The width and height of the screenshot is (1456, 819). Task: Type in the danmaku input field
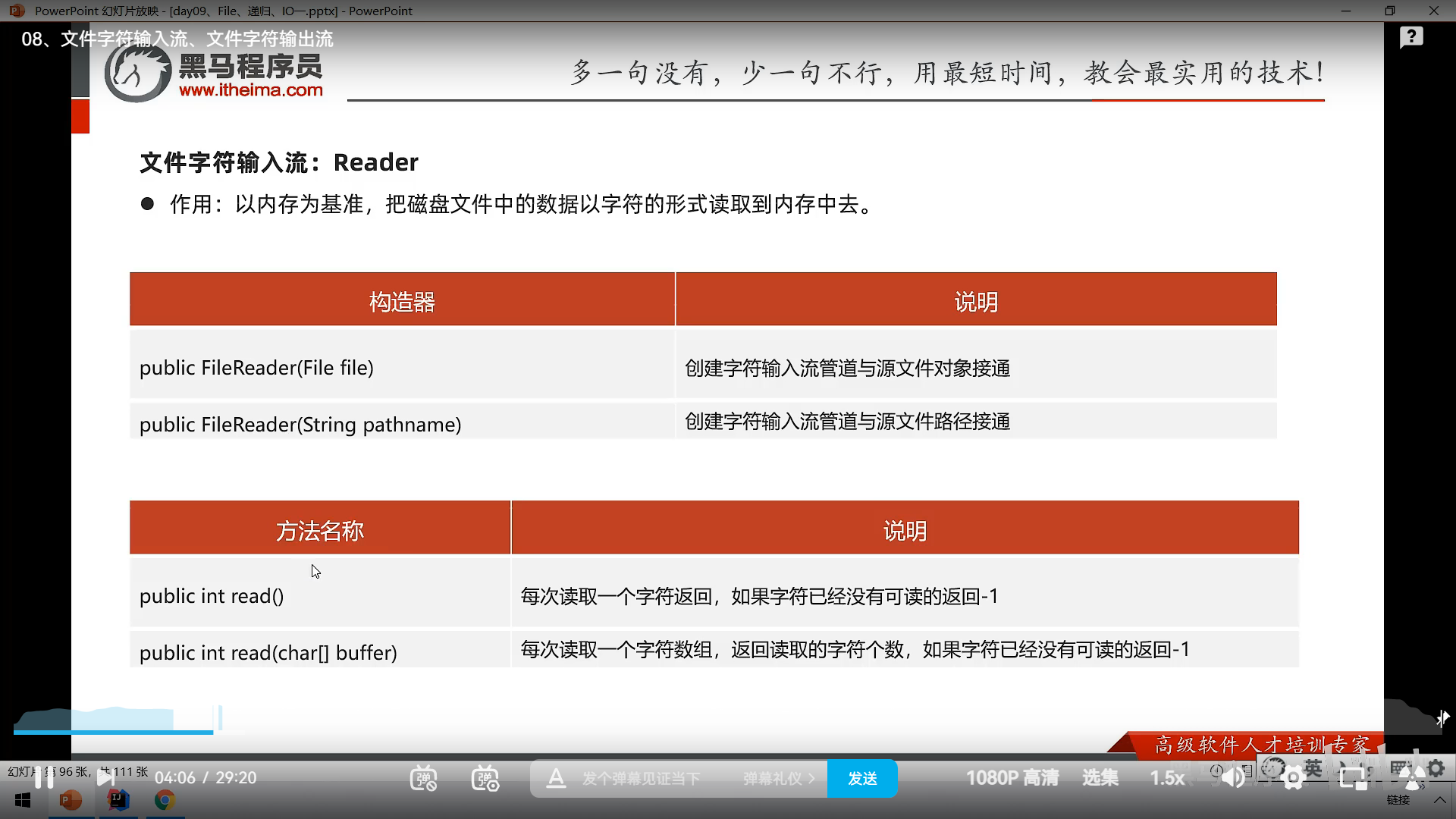(641, 779)
